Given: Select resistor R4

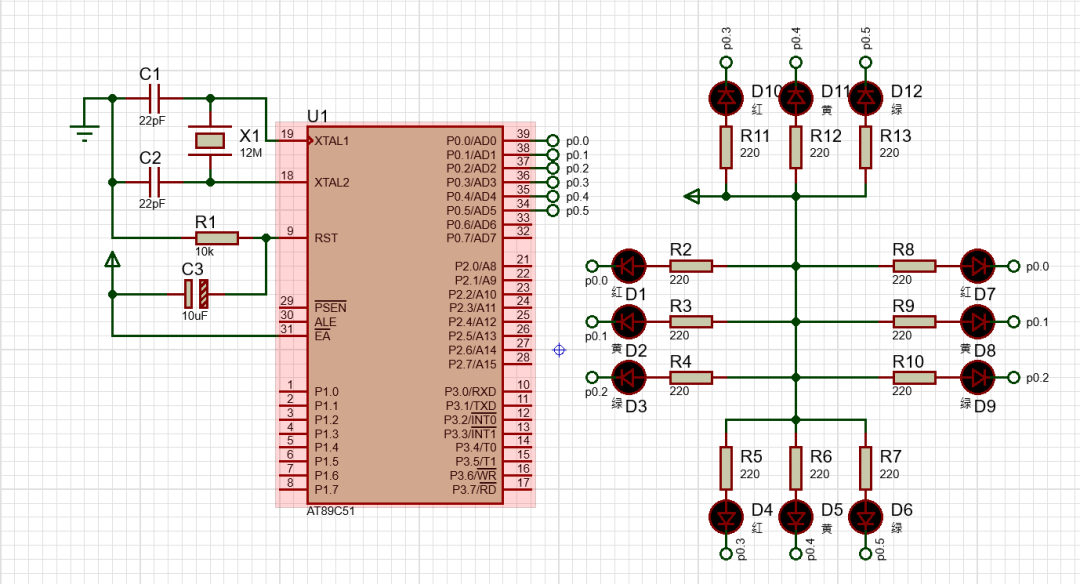Looking at the screenshot, I should [691, 377].
